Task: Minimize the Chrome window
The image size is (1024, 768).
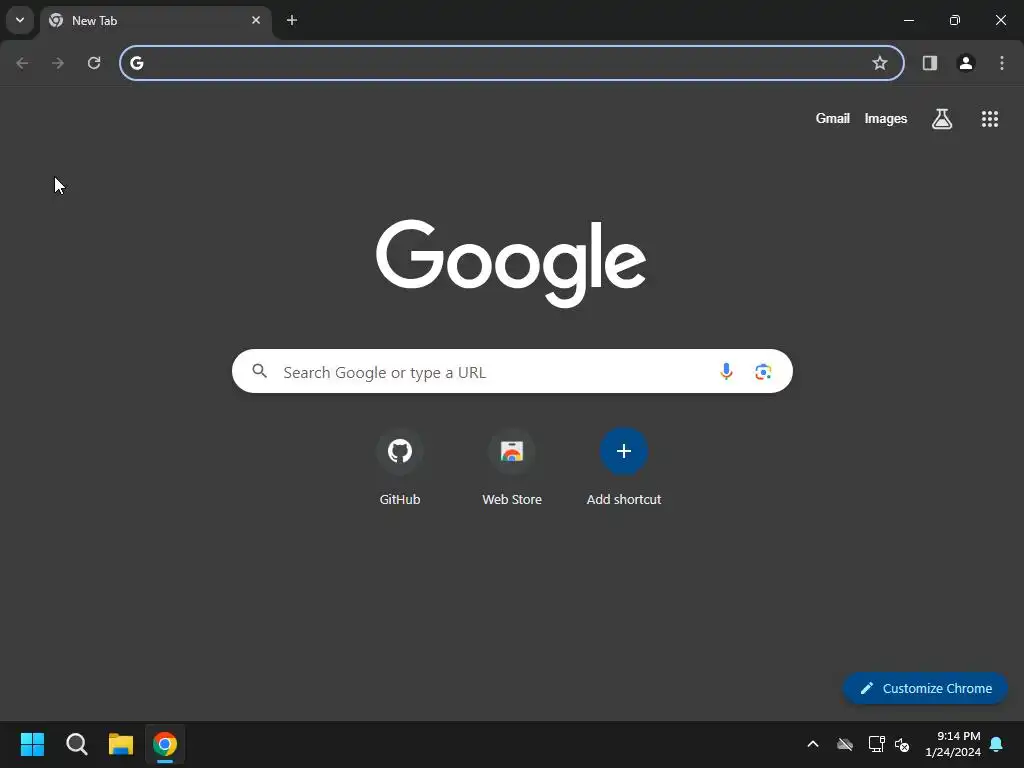Action: click(908, 20)
